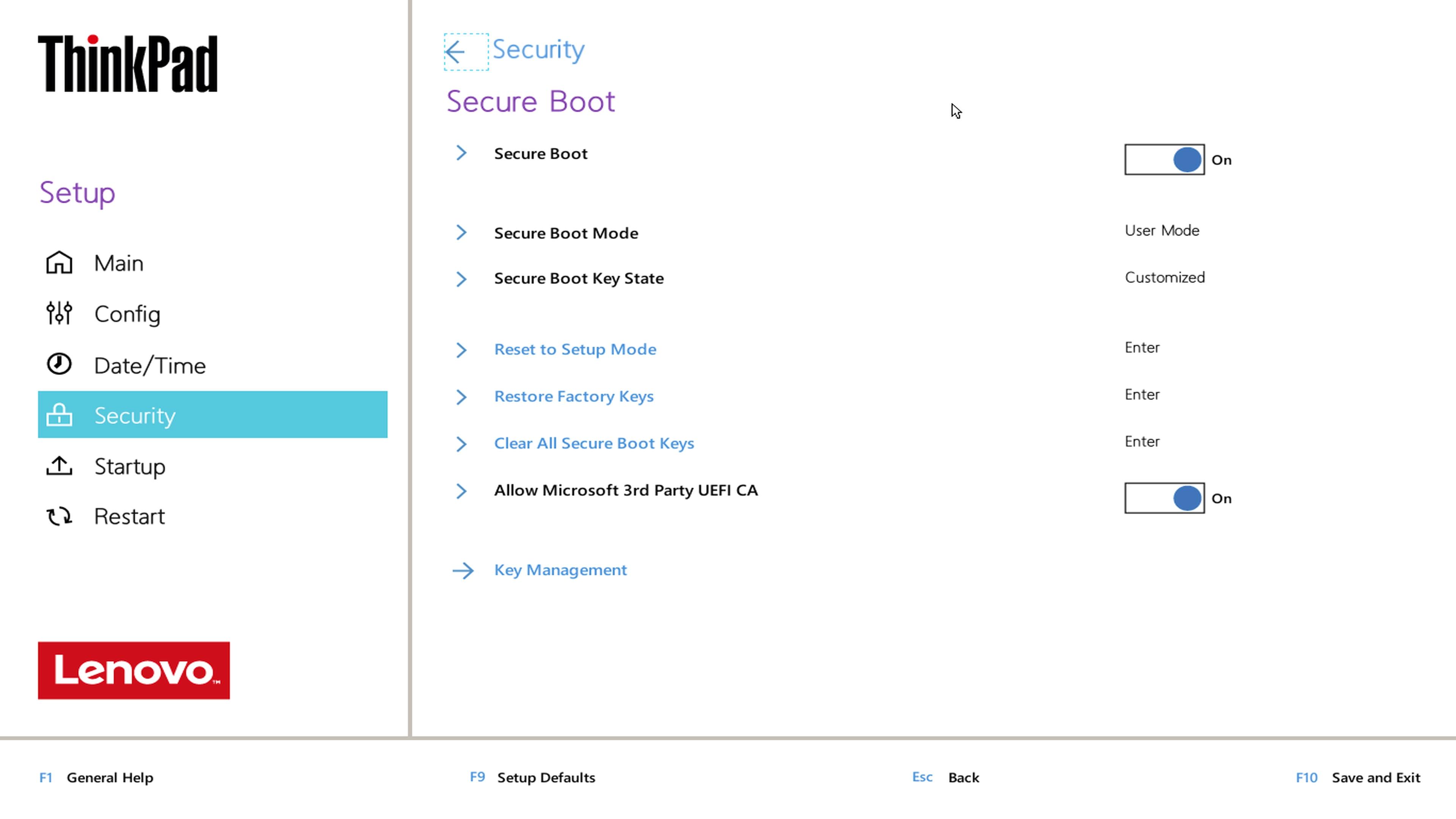Click Reset to Setup Mode link
Viewport: 1456px width, 819px height.
pos(575,349)
